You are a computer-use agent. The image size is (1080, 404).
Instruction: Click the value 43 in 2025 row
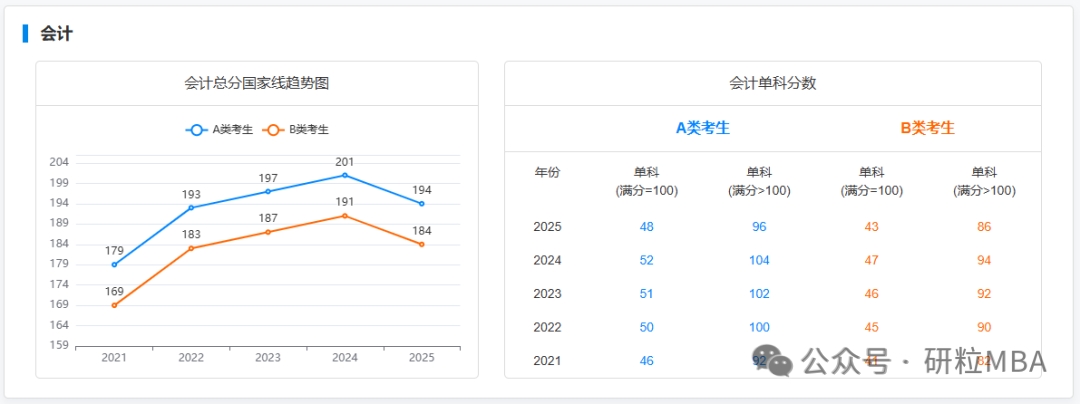click(871, 227)
